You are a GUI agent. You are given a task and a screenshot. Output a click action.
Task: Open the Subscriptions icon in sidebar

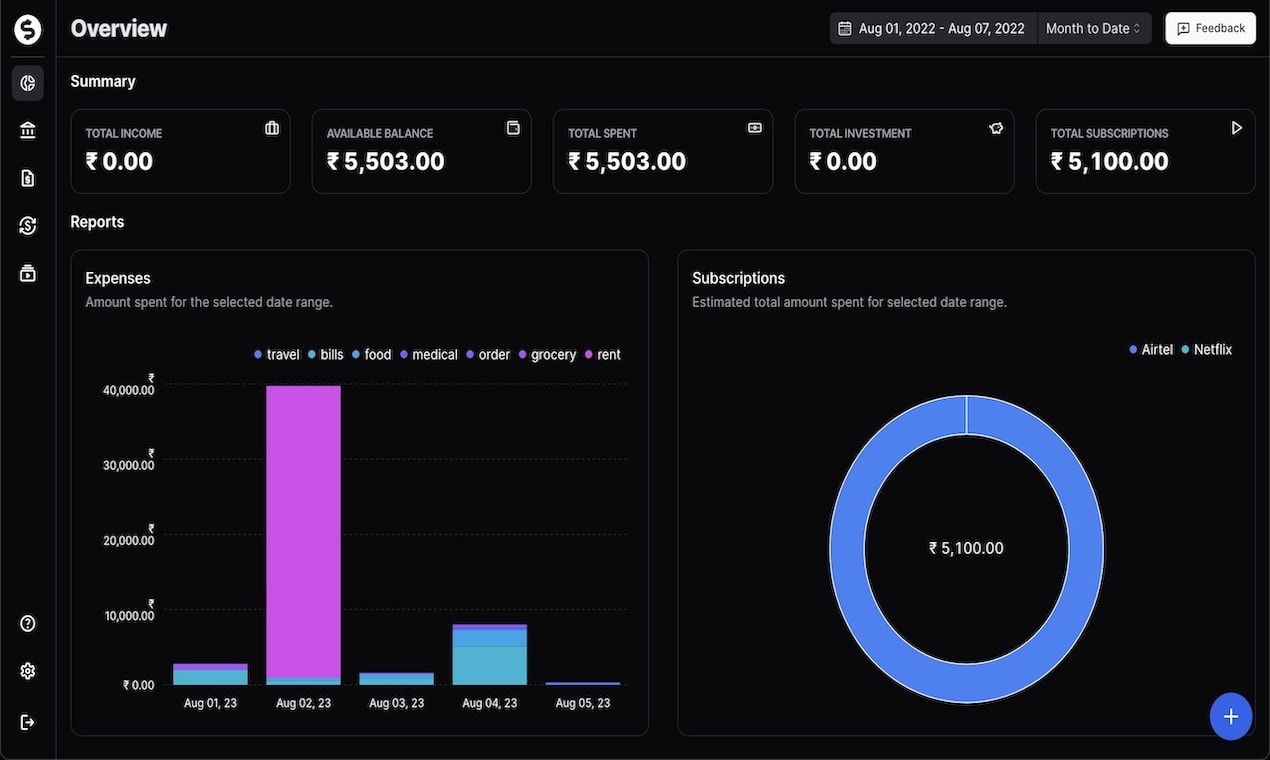tap(28, 273)
